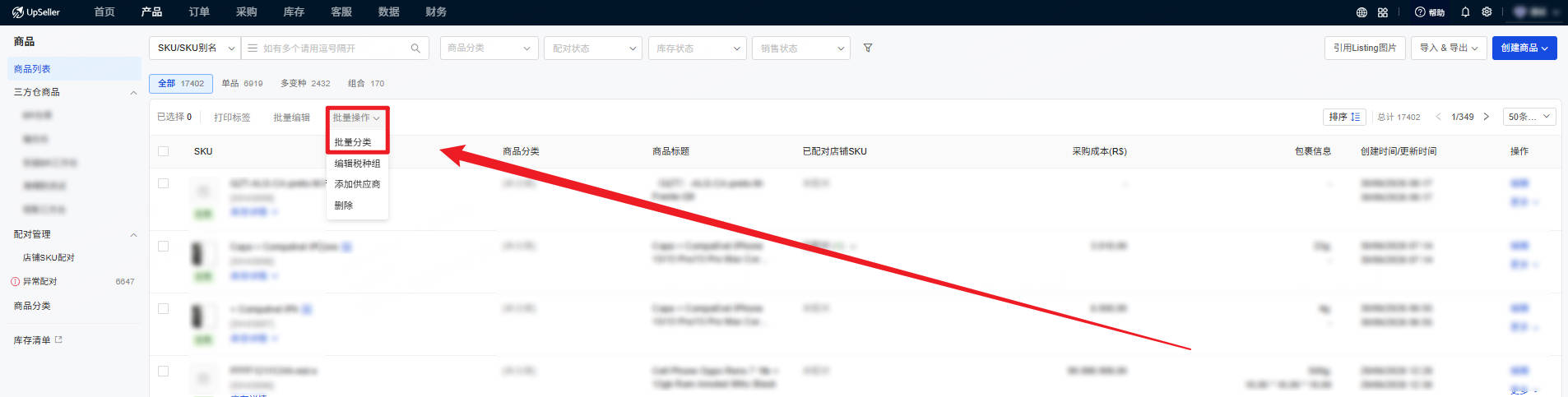Open 商品列表 in the sidebar
This screenshot has width=1568, height=397.
point(74,69)
